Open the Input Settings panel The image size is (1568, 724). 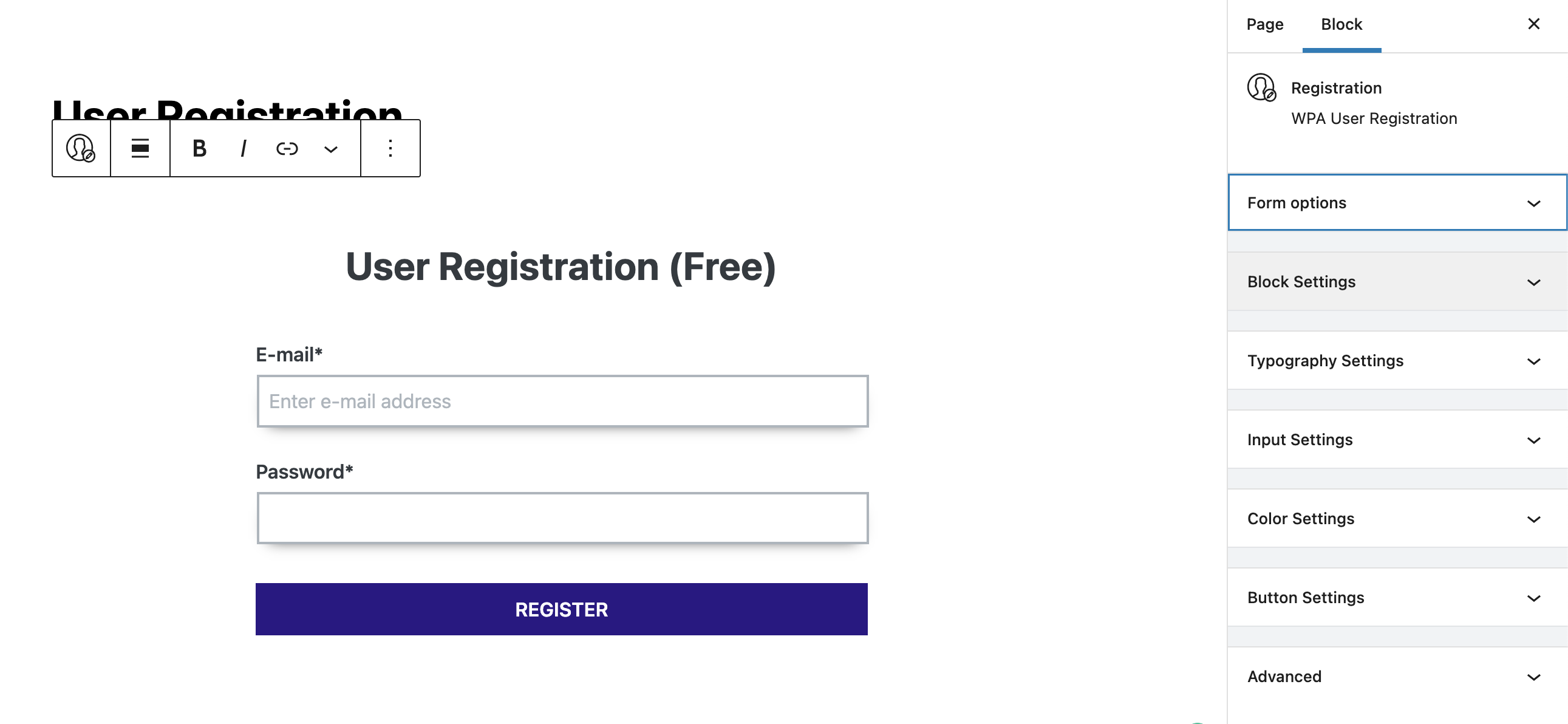point(1397,440)
